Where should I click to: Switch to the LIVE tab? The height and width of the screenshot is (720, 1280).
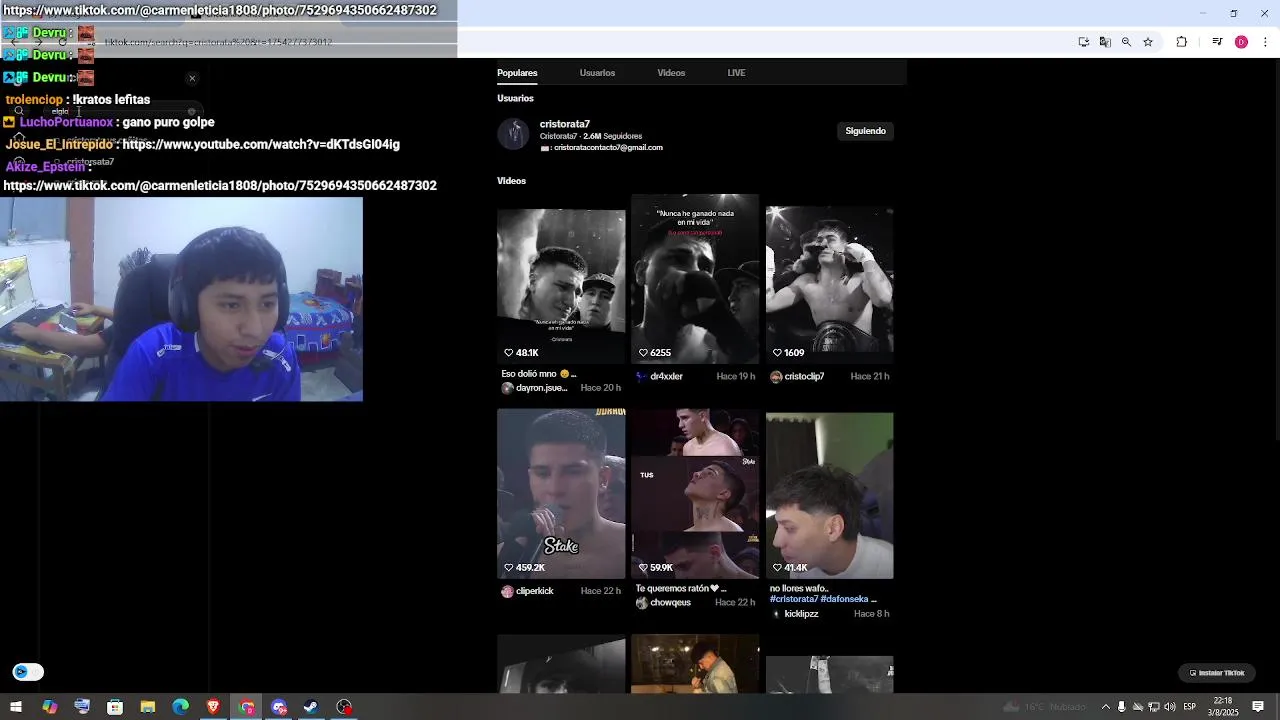[x=736, y=73]
